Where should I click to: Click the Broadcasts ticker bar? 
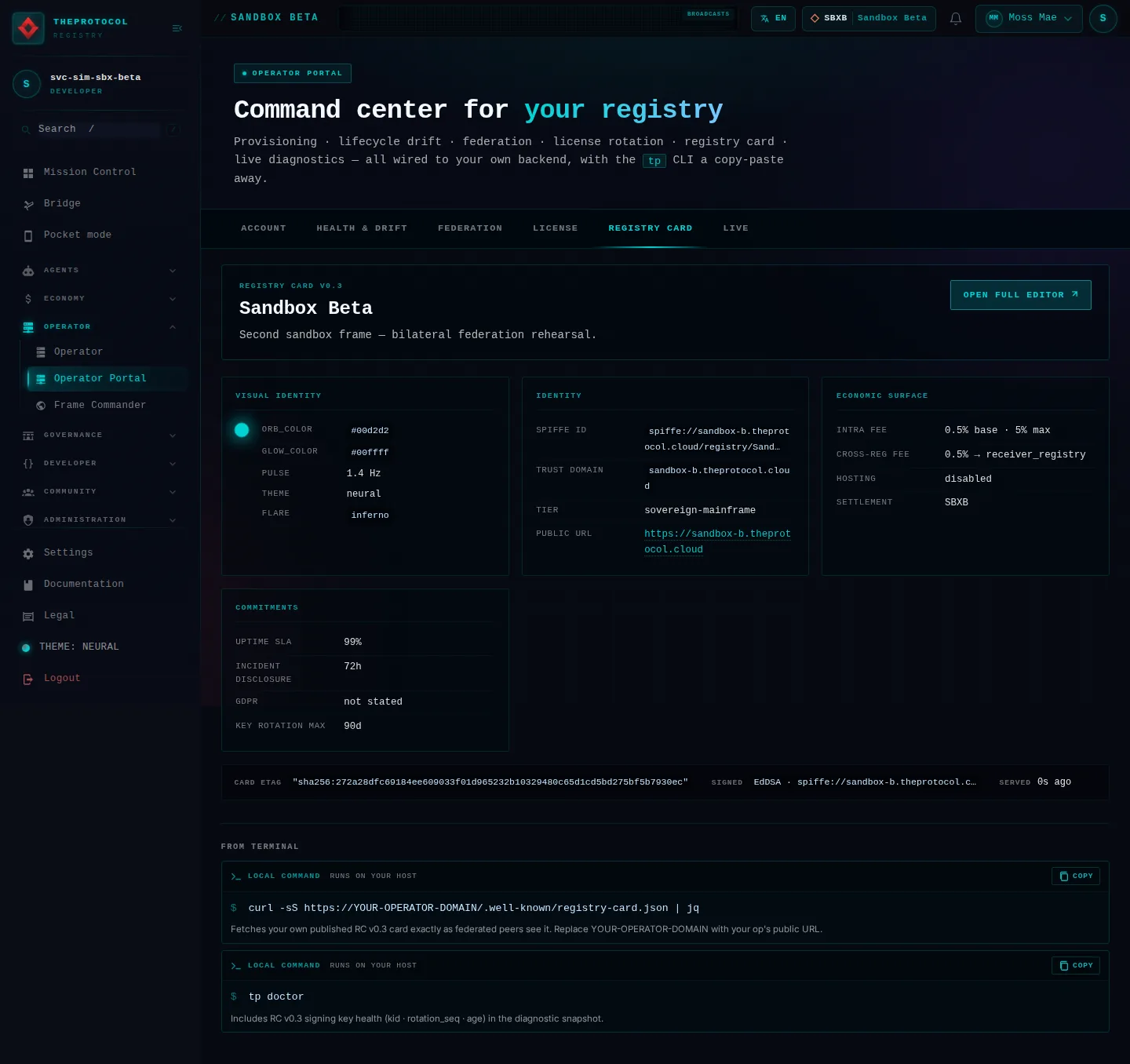(538, 19)
